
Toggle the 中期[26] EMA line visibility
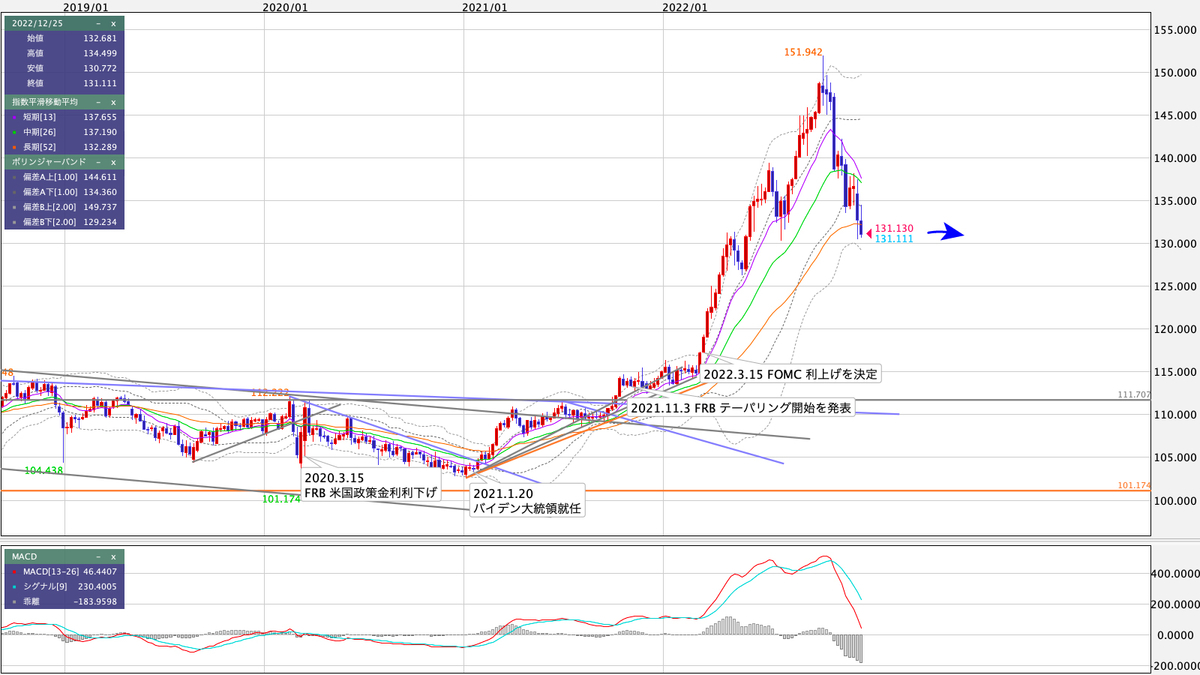[x=13, y=131]
